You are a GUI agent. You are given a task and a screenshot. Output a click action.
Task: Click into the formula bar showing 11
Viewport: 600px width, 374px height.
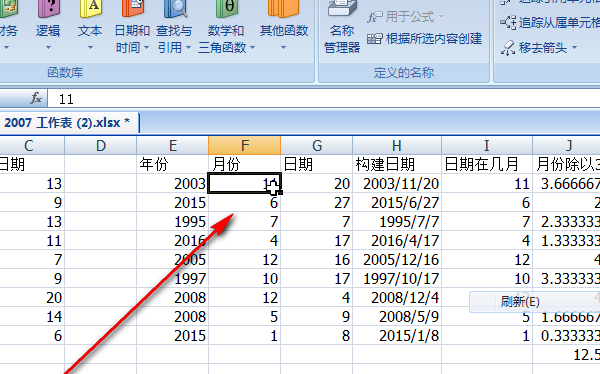click(324, 99)
